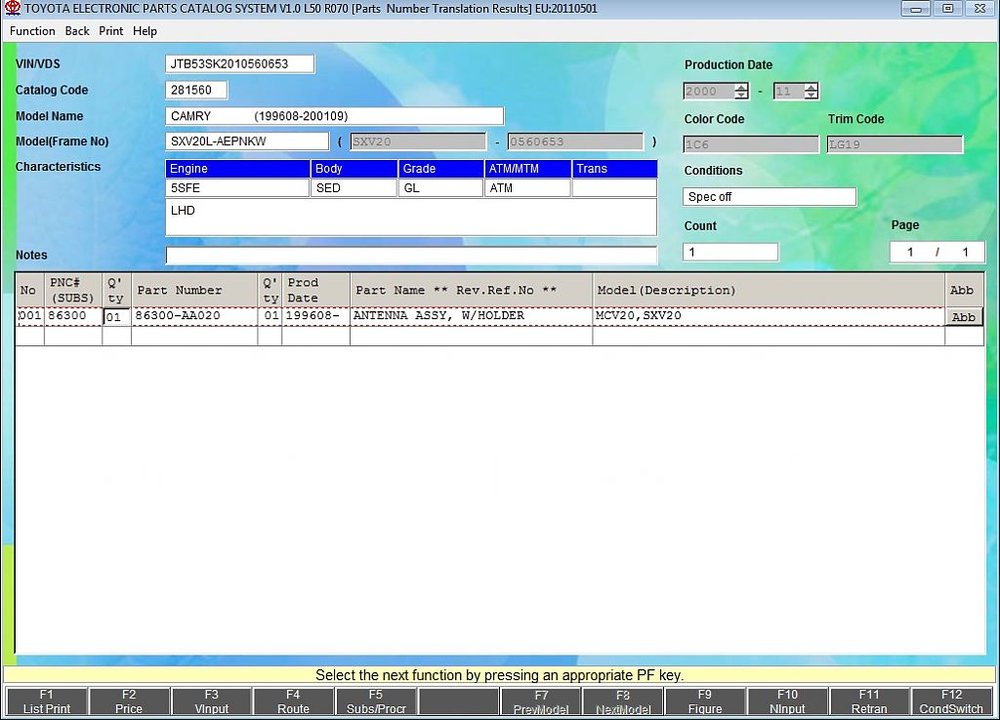Click the Color Code field 1C6
This screenshot has height=720, width=1000.
pos(751,144)
